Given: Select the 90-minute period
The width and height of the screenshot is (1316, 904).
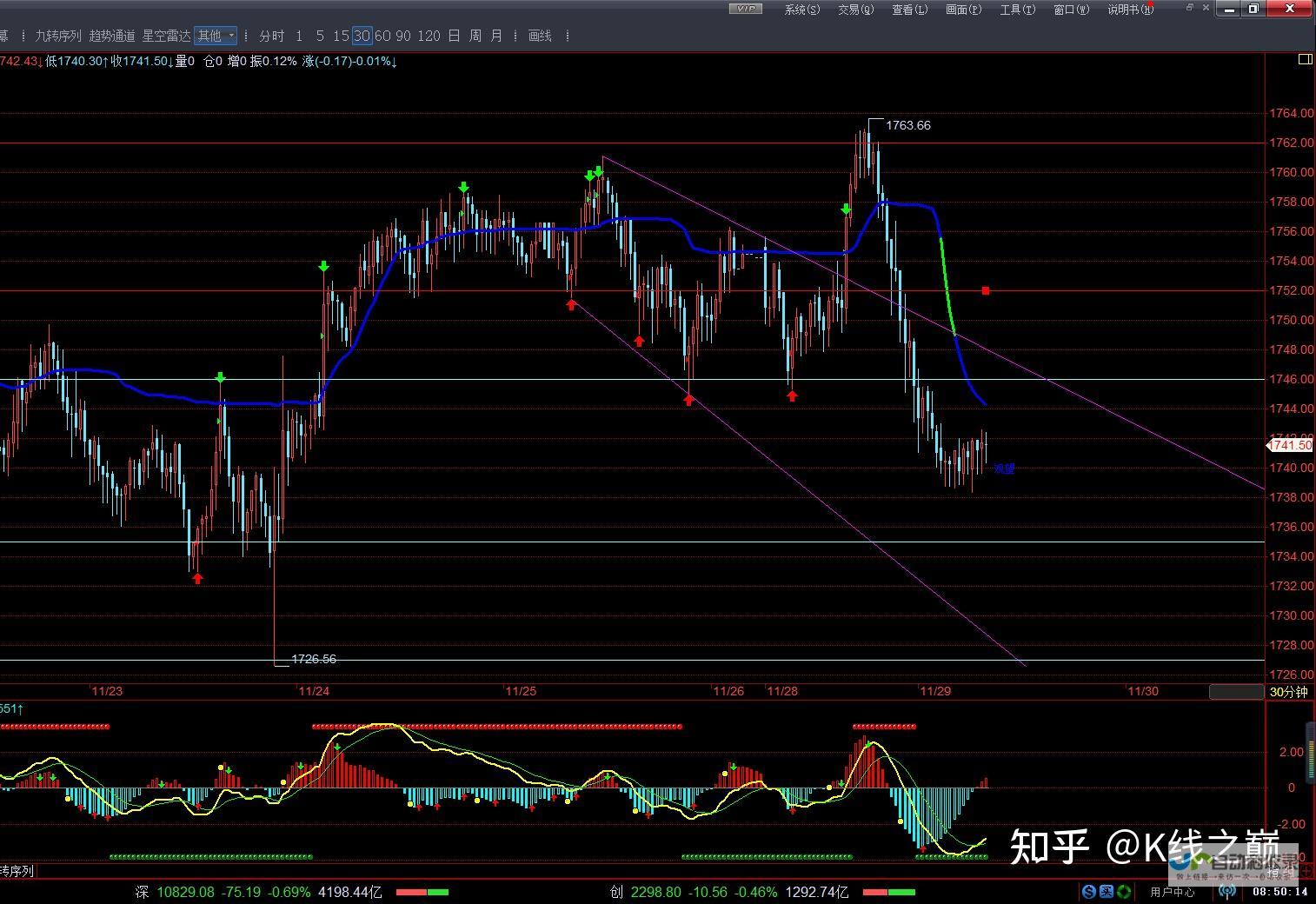Looking at the screenshot, I should (403, 36).
